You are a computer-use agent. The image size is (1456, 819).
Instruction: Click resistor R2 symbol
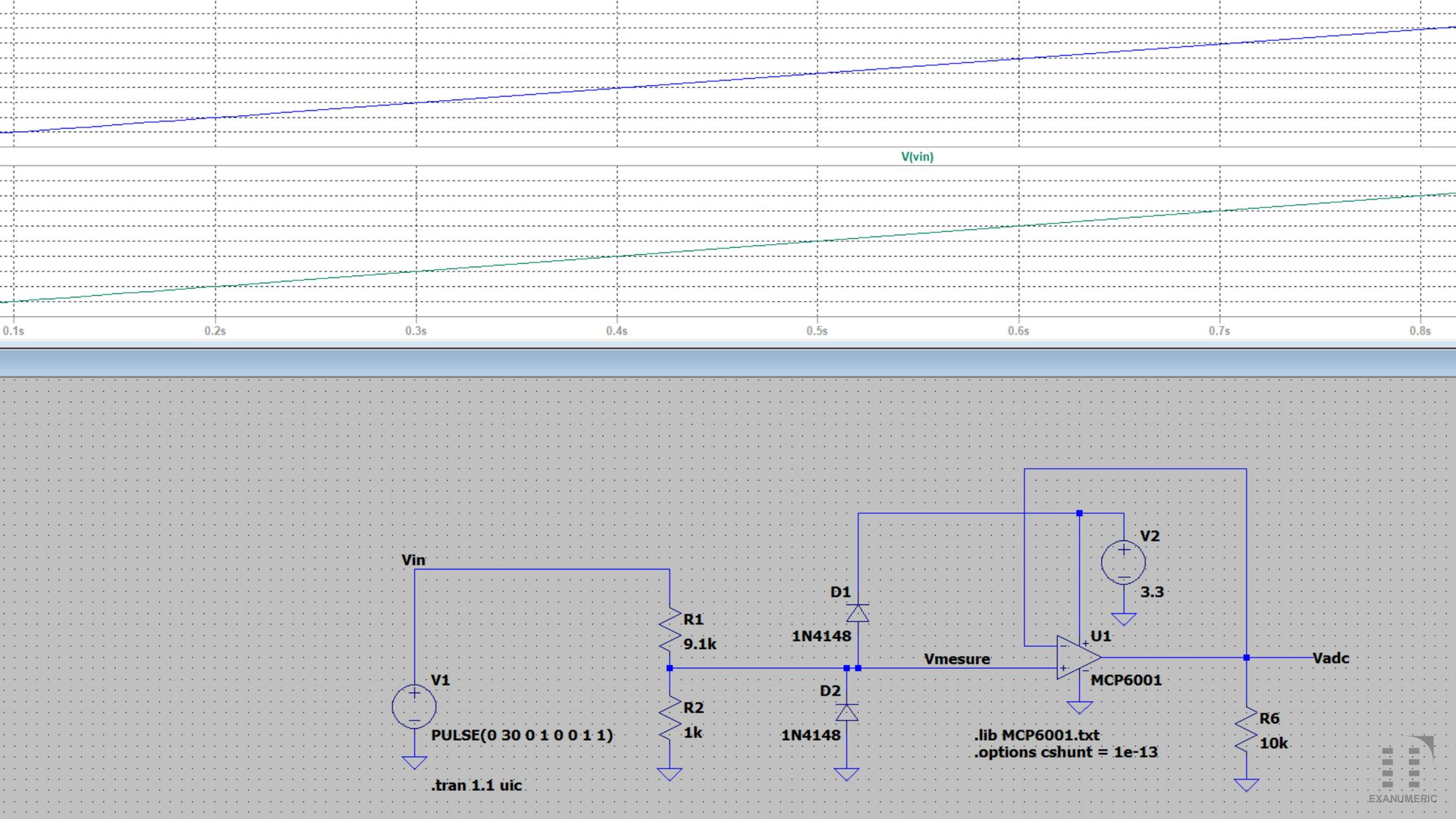coord(670,719)
